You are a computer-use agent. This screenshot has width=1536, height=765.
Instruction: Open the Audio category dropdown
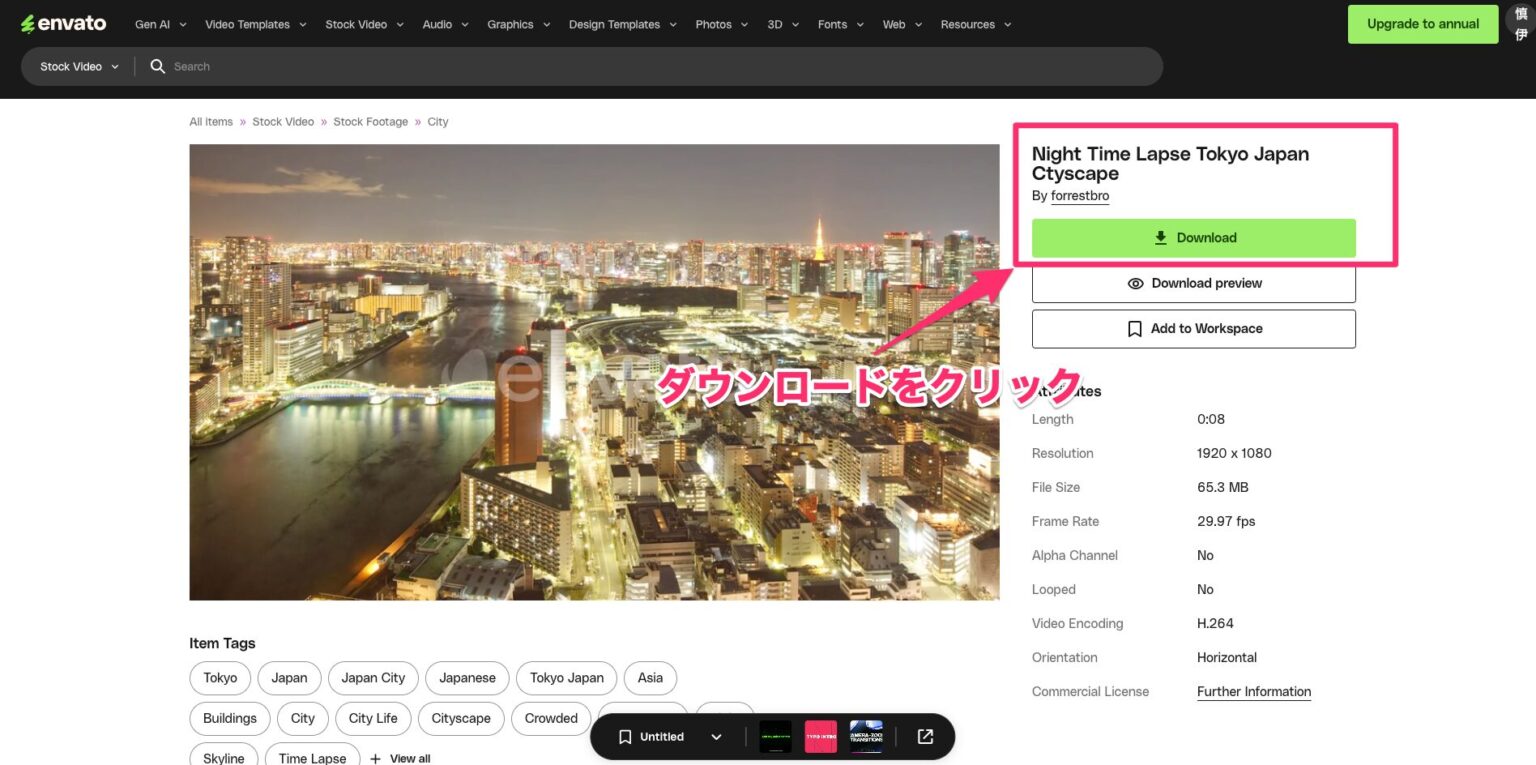[x=444, y=24]
